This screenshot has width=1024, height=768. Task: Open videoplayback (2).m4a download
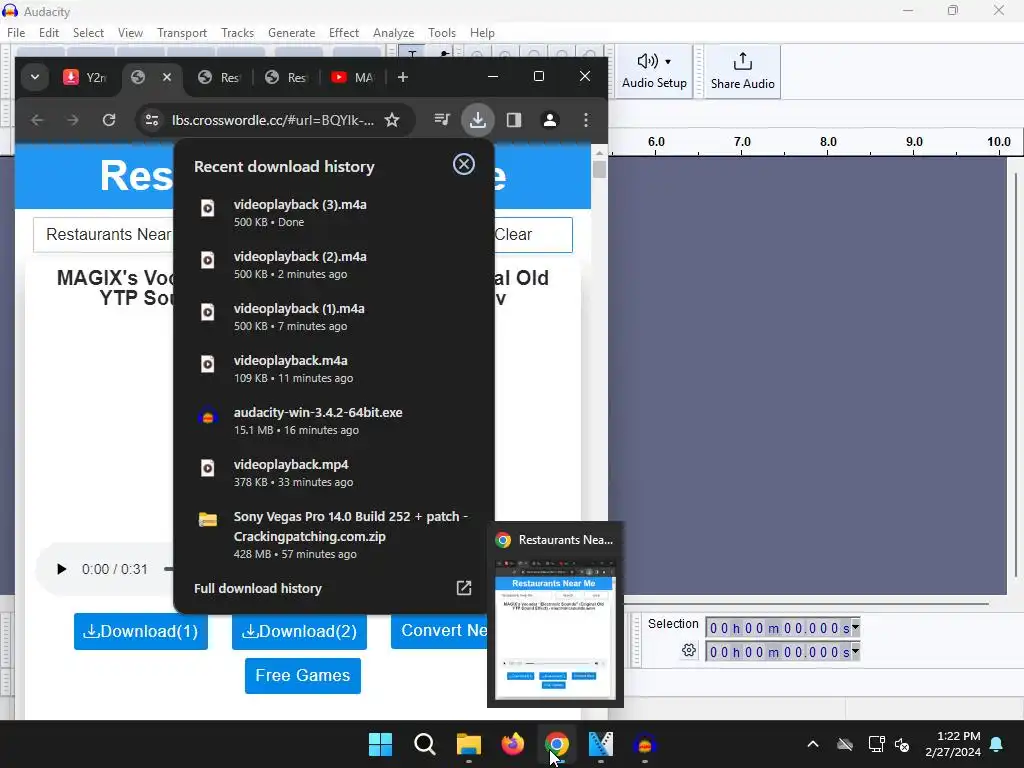[x=333, y=264]
